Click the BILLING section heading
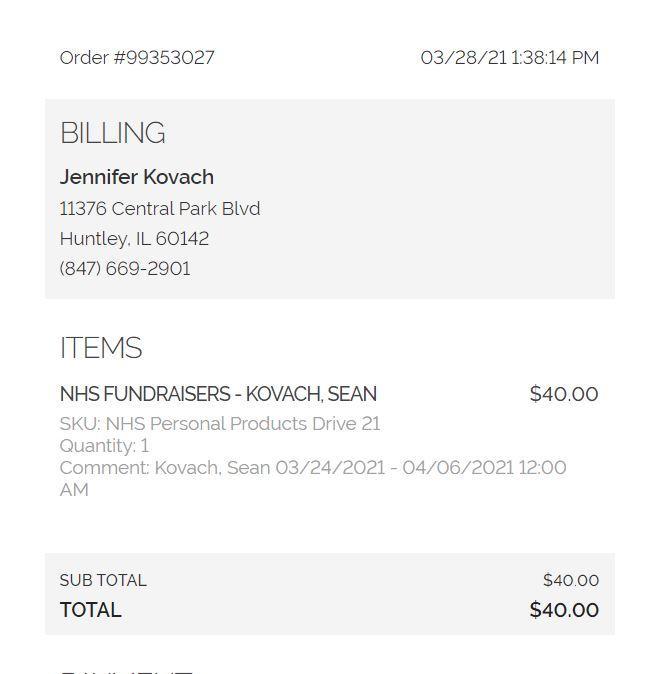Screen dimensions: 667x674 coord(112,133)
